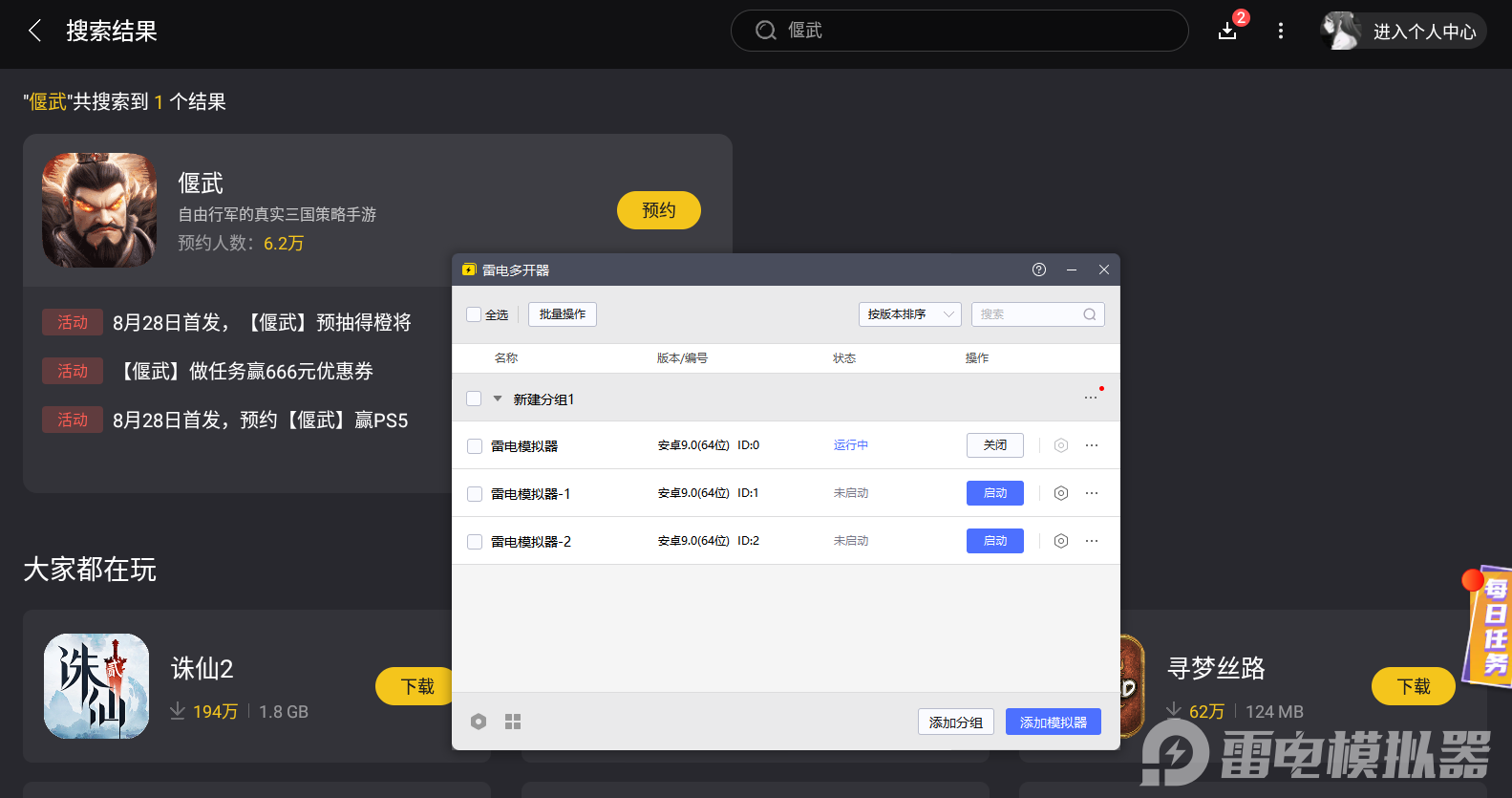Open 按版本排序 sort dropdown
1512x798 pixels.
(910, 314)
